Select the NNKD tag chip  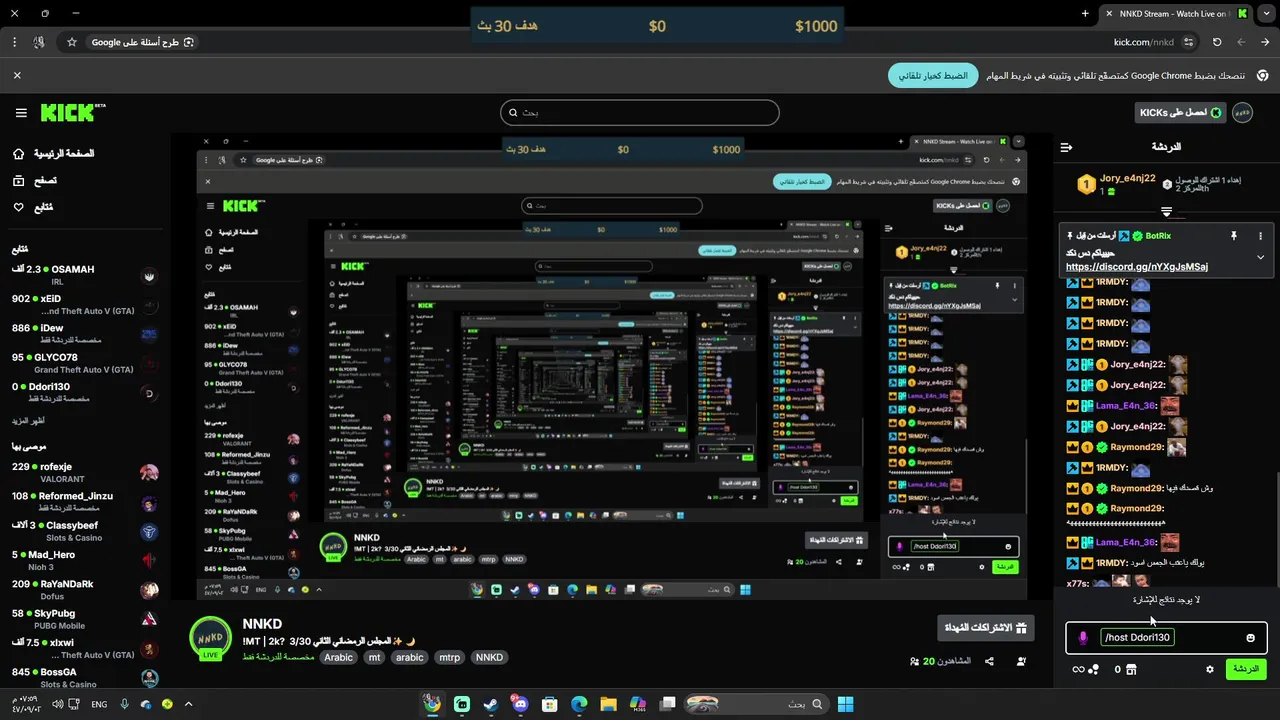[489, 657]
